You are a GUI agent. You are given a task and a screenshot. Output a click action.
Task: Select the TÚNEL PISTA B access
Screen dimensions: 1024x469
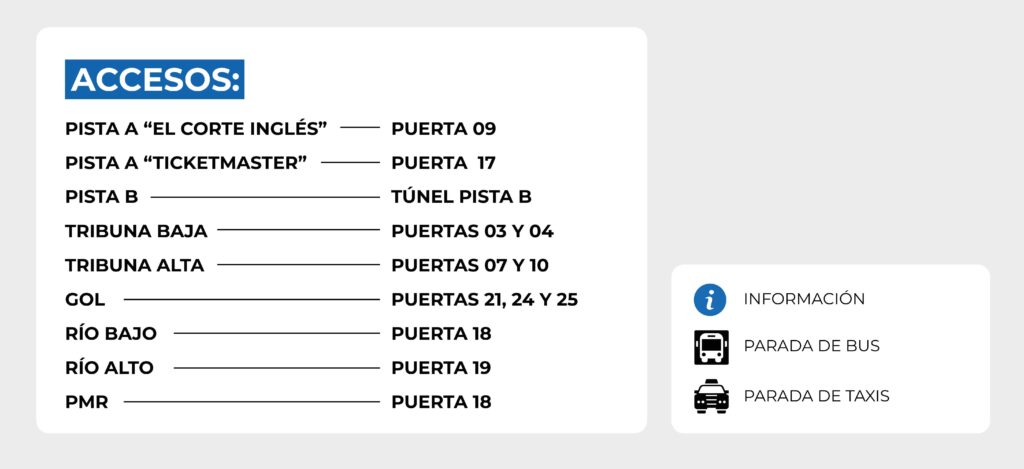click(461, 197)
